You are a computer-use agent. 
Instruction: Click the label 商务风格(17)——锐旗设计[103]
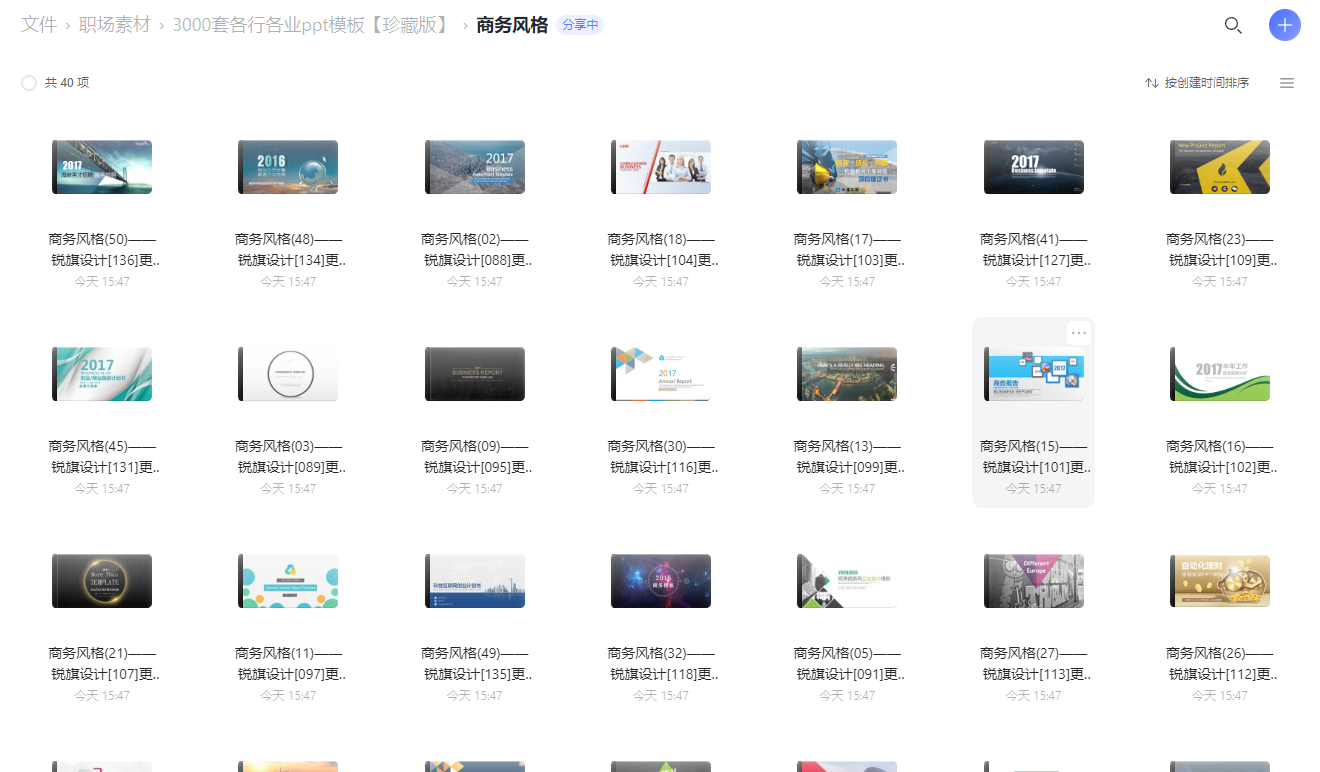pos(847,250)
